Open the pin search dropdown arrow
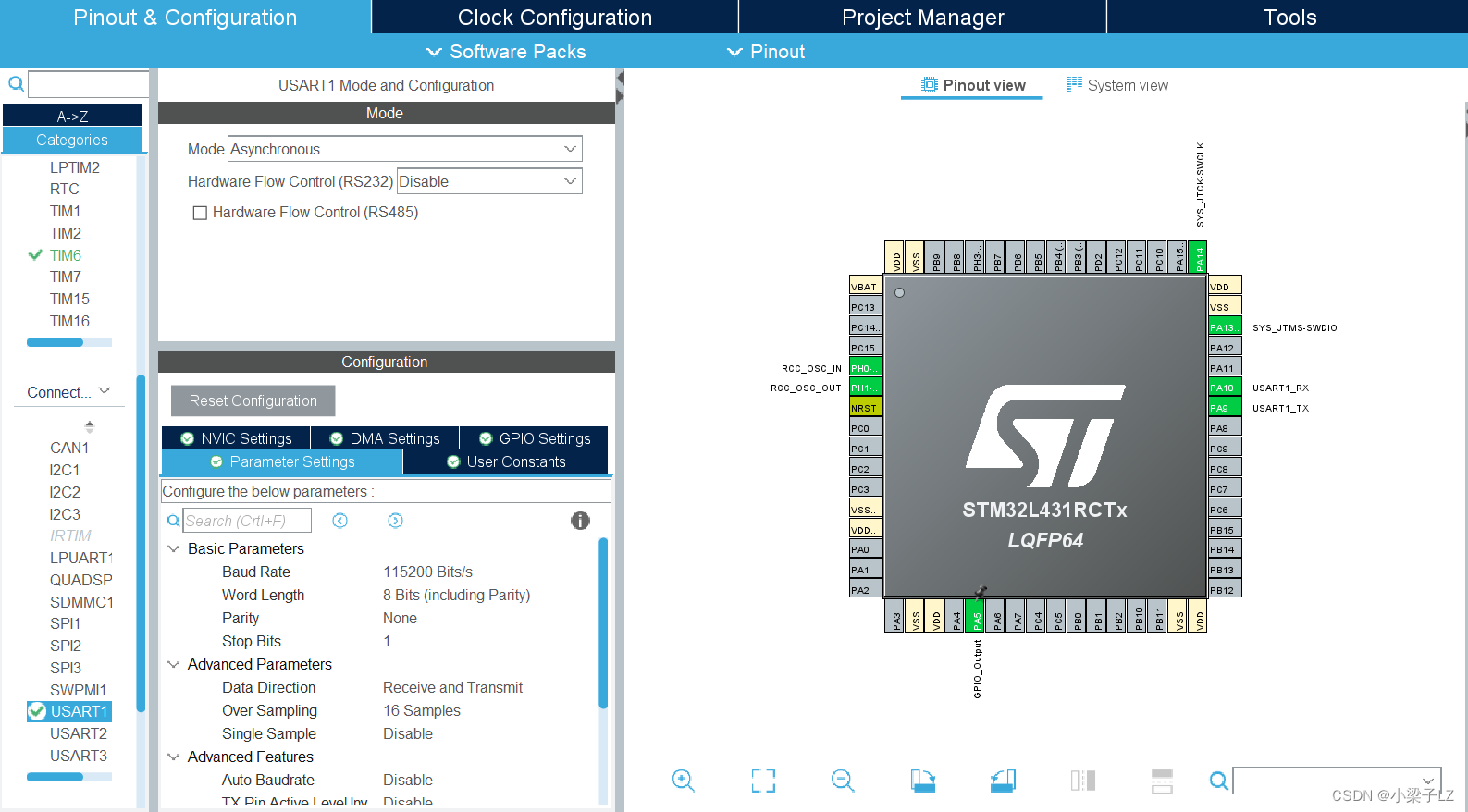 pos(1428,781)
